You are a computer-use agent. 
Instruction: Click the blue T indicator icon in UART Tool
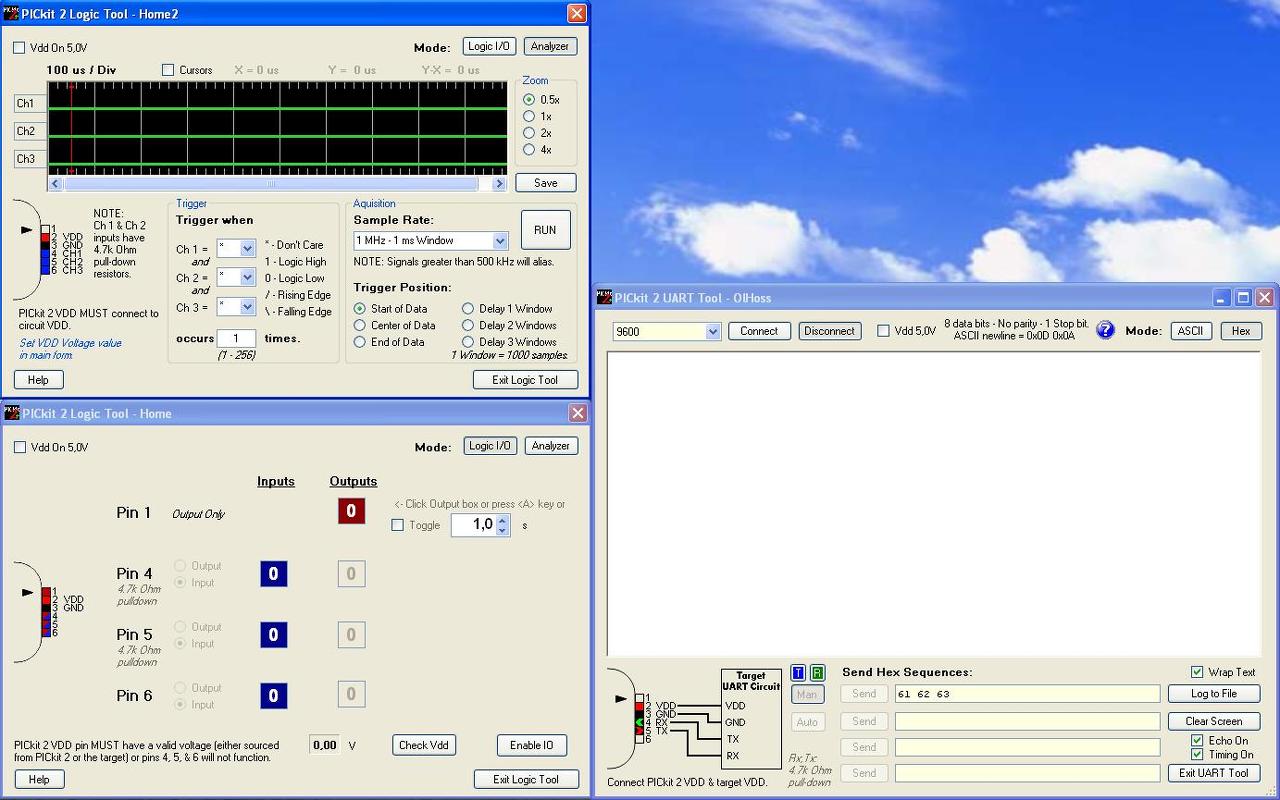(798, 673)
